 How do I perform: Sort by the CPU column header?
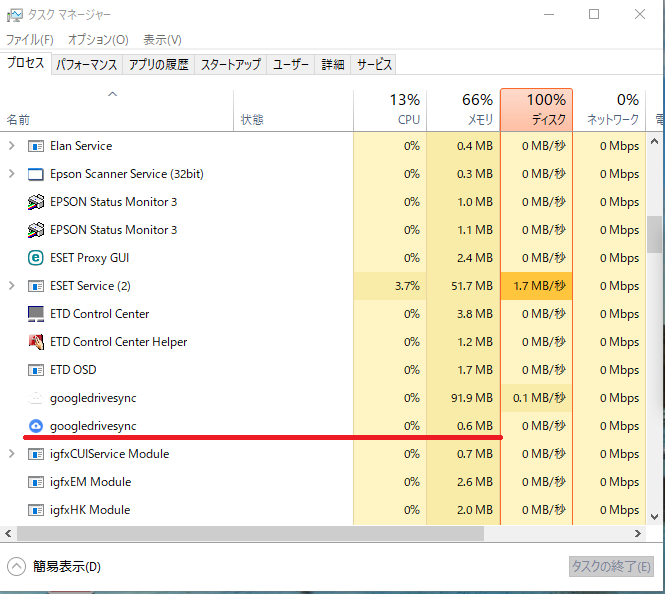pyautogui.click(x=390, y=110)
